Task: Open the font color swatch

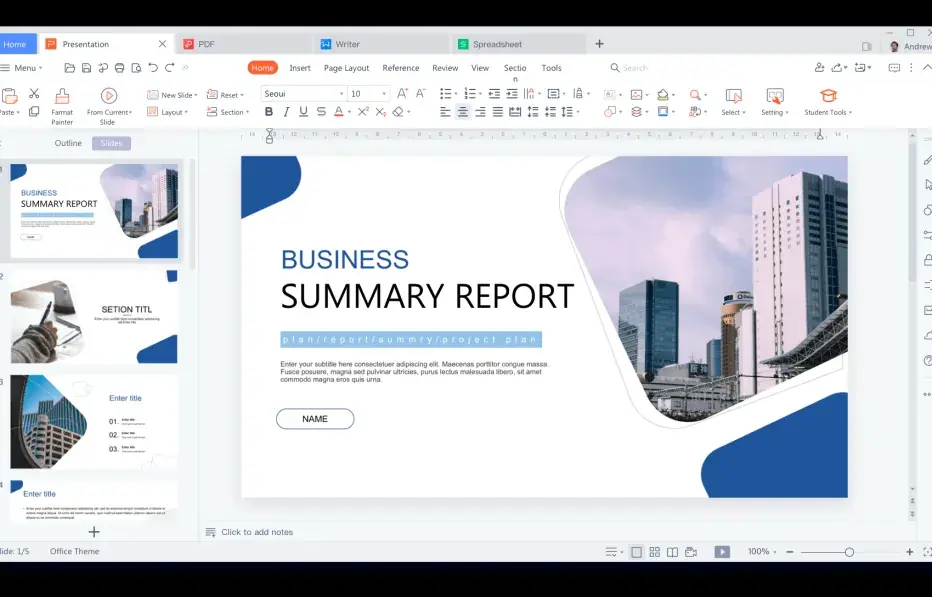Action: click(x=338, y=111)
